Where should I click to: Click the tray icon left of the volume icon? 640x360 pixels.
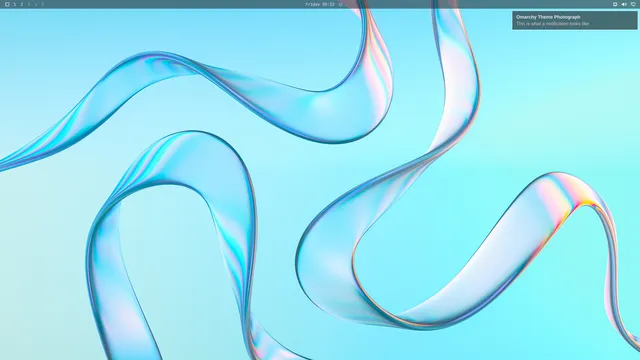coord(615,4)
